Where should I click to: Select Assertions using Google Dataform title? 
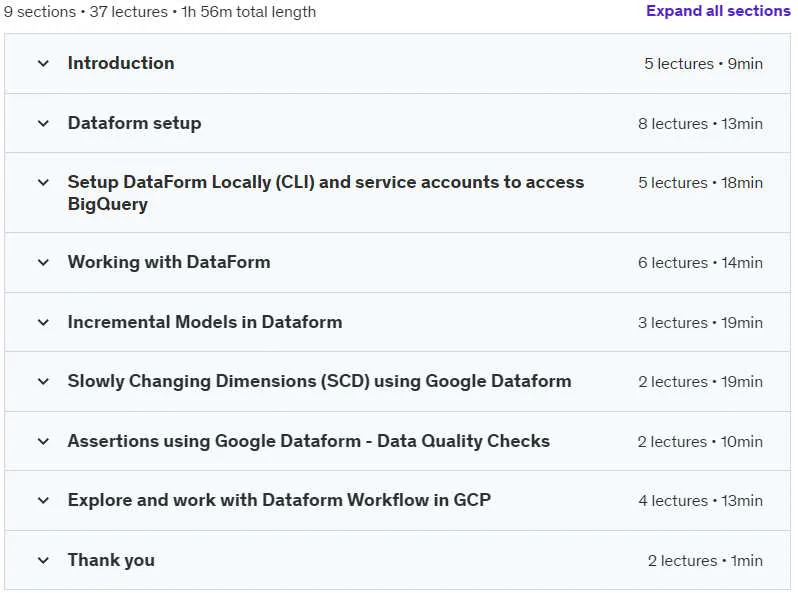coord(309,441)
